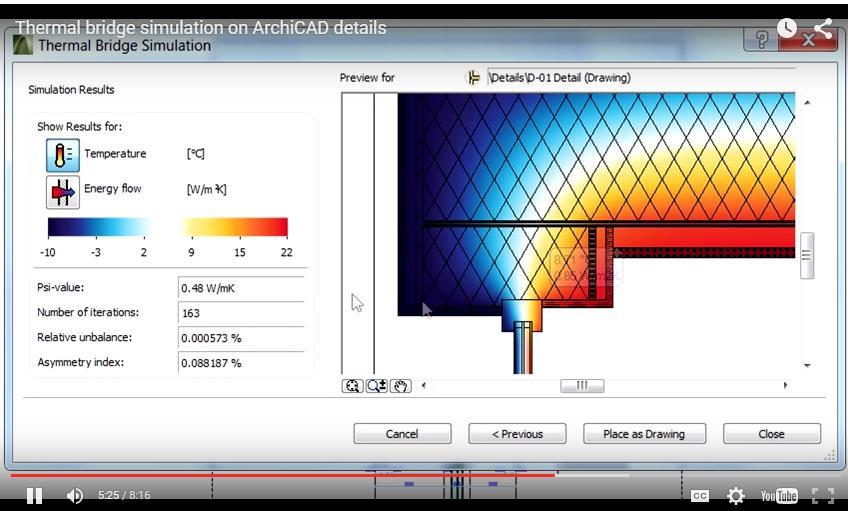Close the Thermal Bridge Simulation dialog window
The width and height of the screenshot is (848, 511).
coord(807,39)
